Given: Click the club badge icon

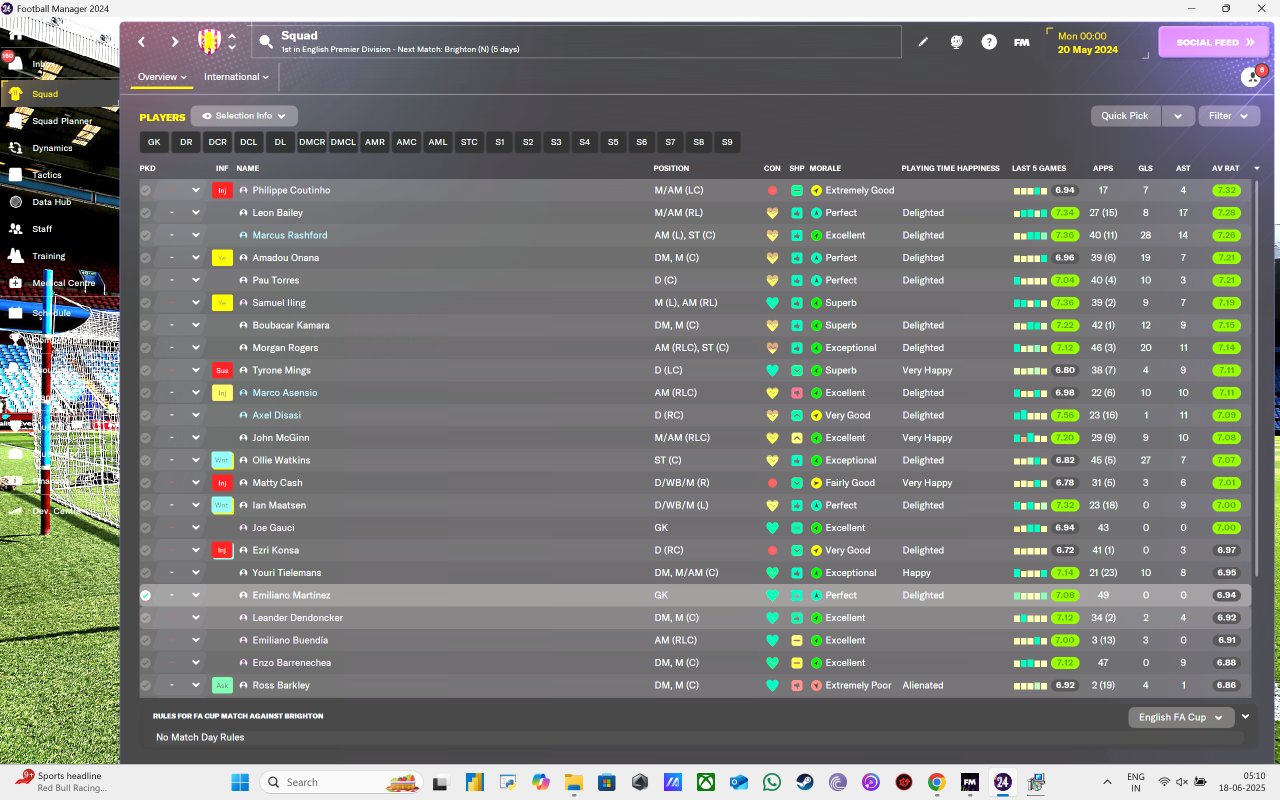Looking at the screenshot, I should point(209,41).
